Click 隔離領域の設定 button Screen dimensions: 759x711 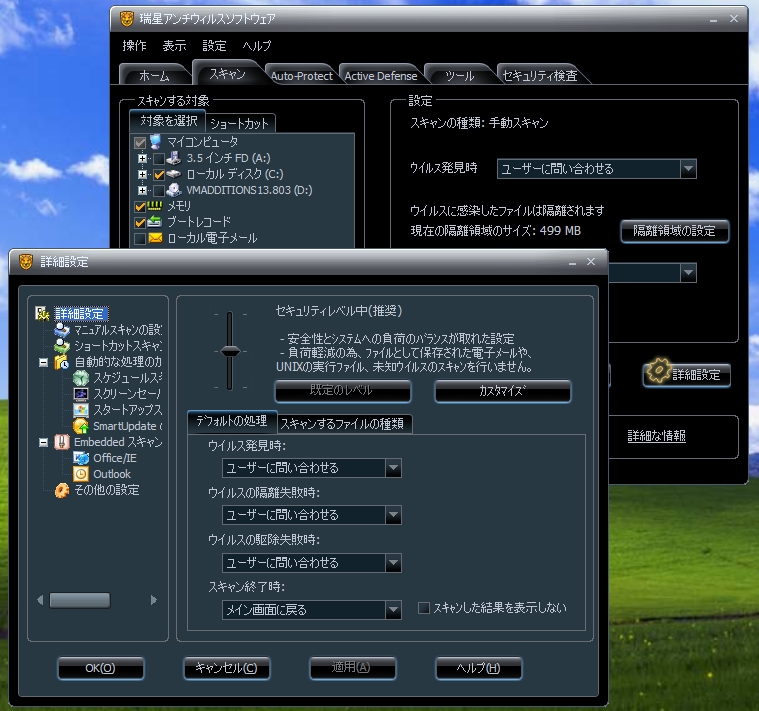point(674,231)
